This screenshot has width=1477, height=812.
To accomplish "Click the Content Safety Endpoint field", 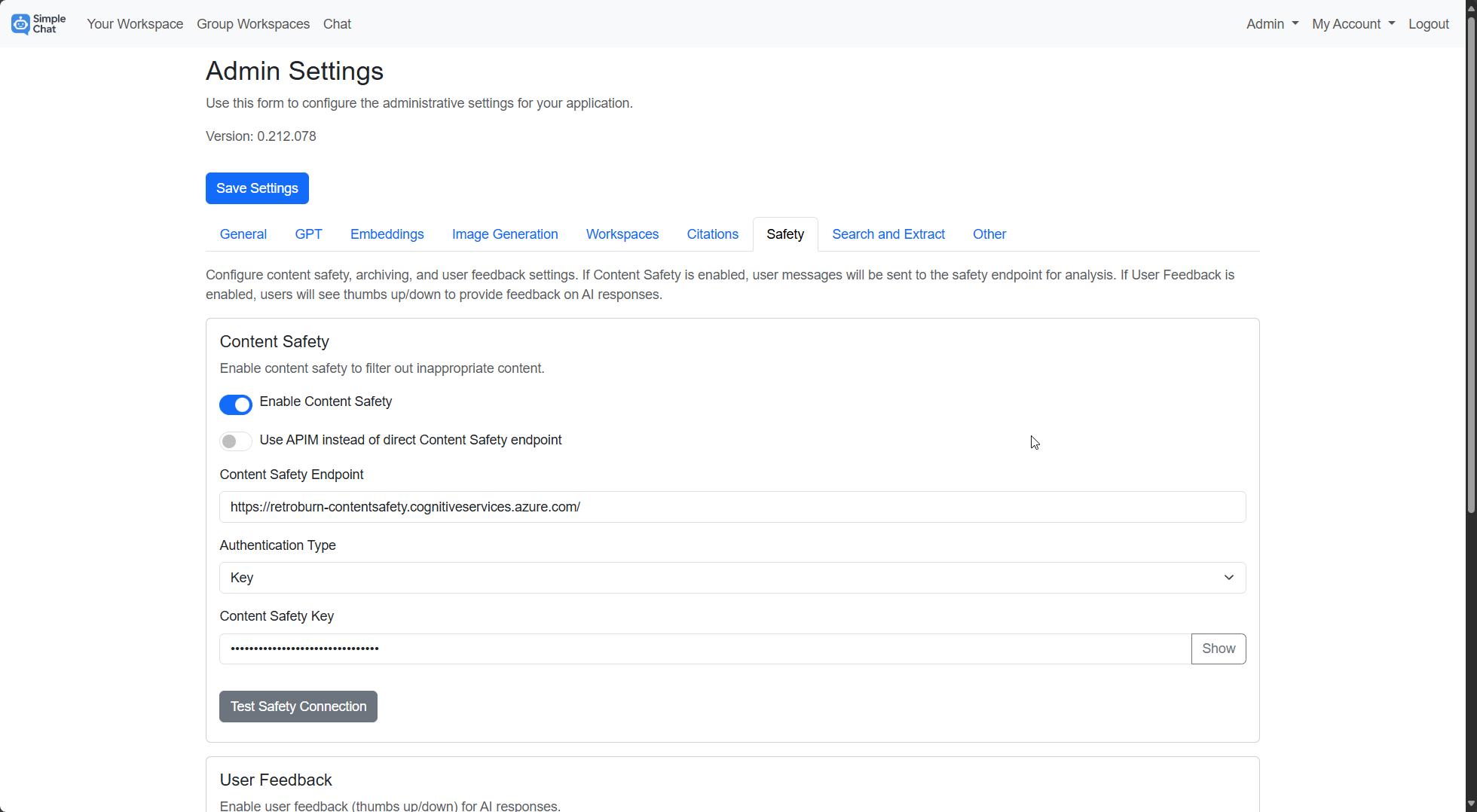I will click(x=731, y=506).
